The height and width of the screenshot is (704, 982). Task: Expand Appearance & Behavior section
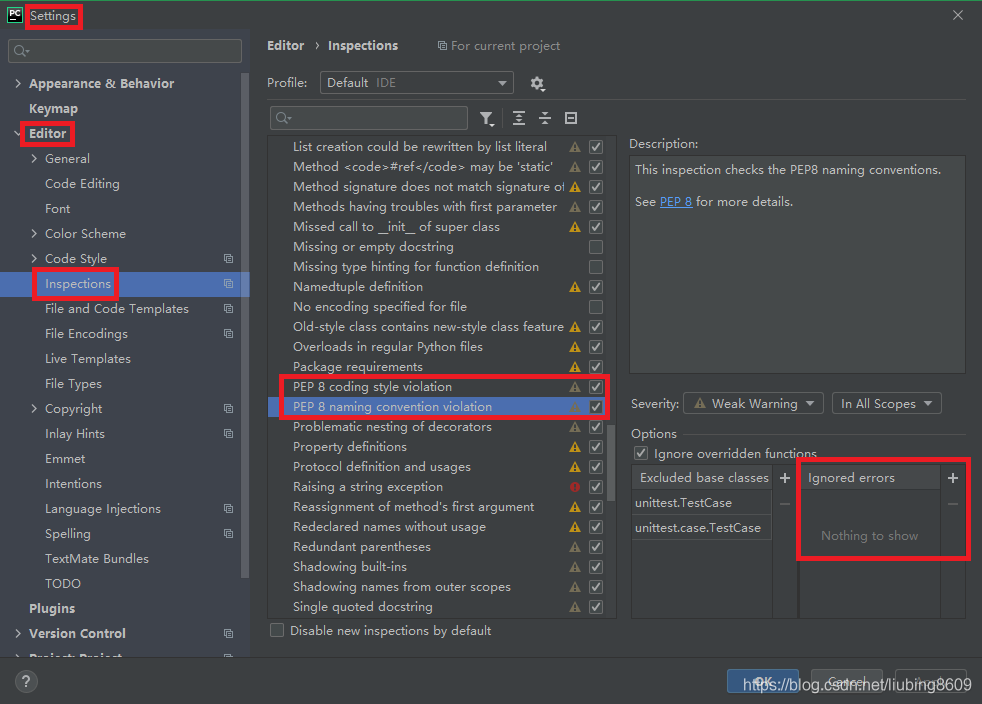[18, 83]
